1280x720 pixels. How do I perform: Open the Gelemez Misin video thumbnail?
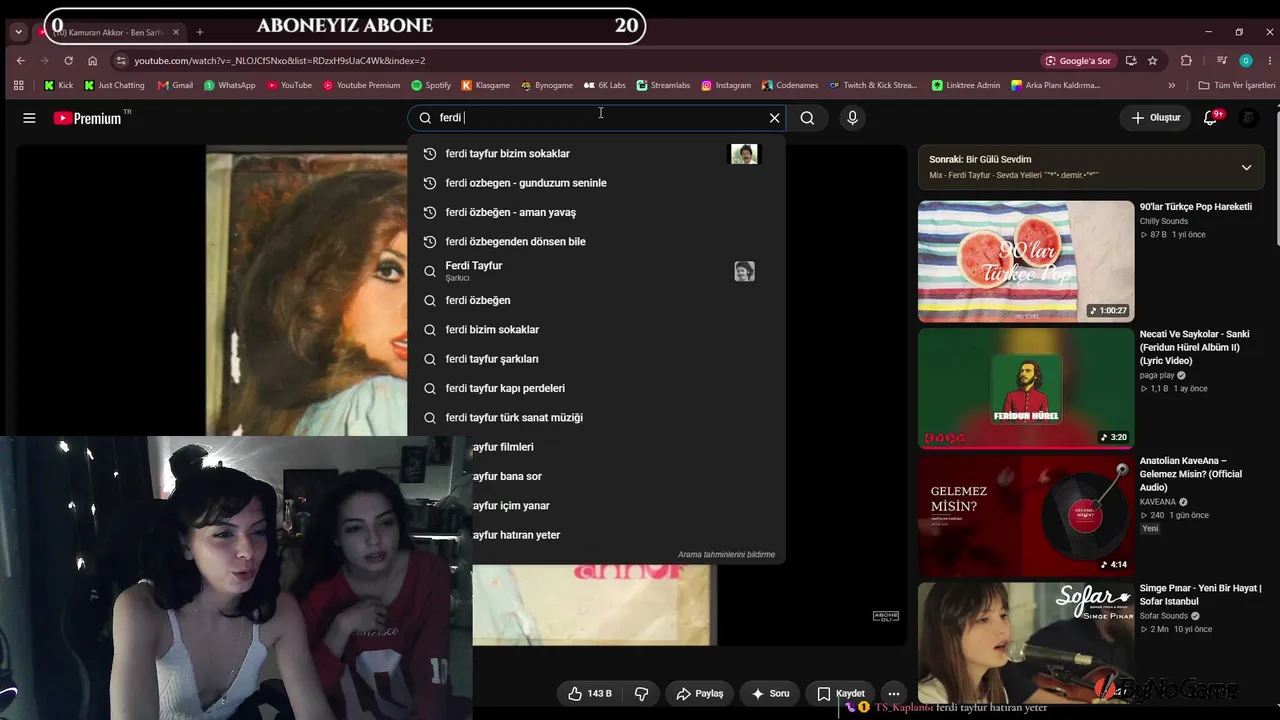pyautogui.click(x=1026, y=516)
